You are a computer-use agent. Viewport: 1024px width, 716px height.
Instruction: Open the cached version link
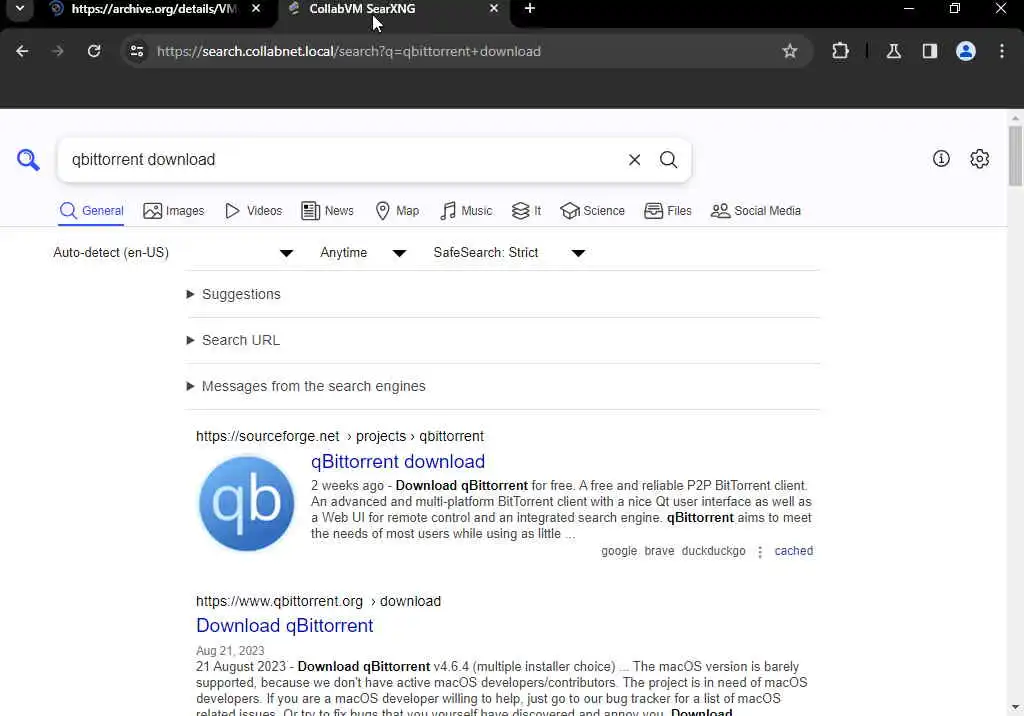(x=793, y=551)
